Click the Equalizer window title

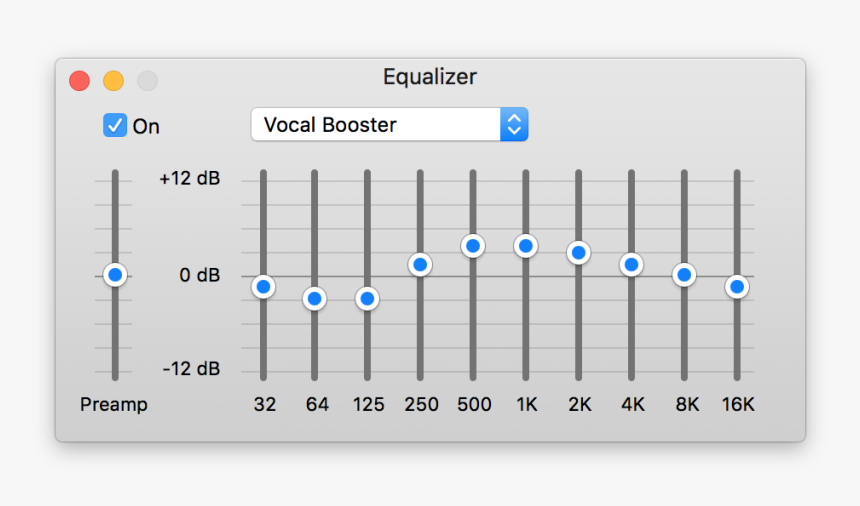(x=430, y=77)
